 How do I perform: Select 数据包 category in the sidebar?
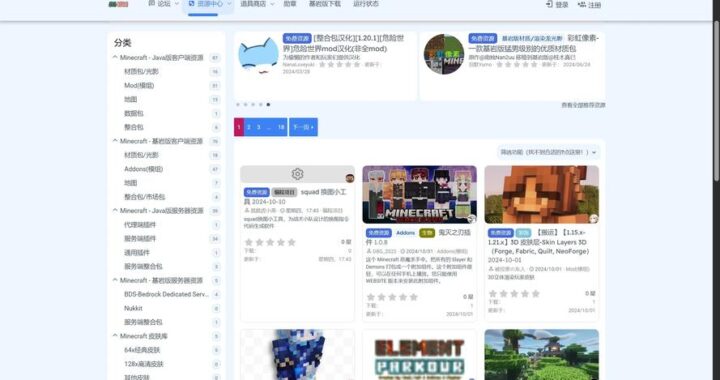(x=134, y=113)
